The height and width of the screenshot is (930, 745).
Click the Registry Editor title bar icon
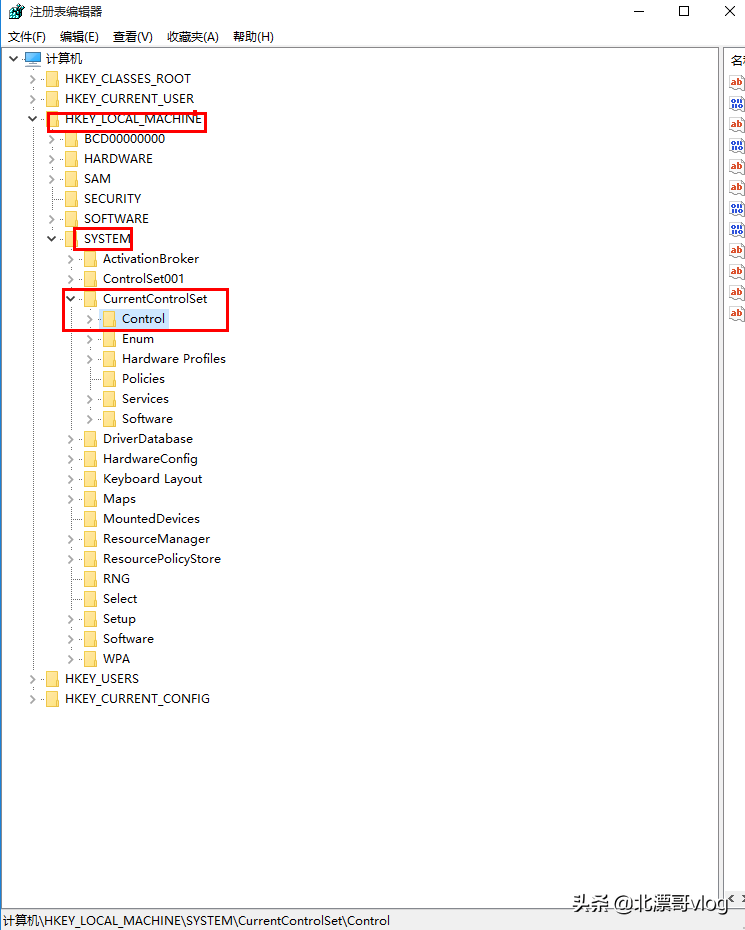16,11
